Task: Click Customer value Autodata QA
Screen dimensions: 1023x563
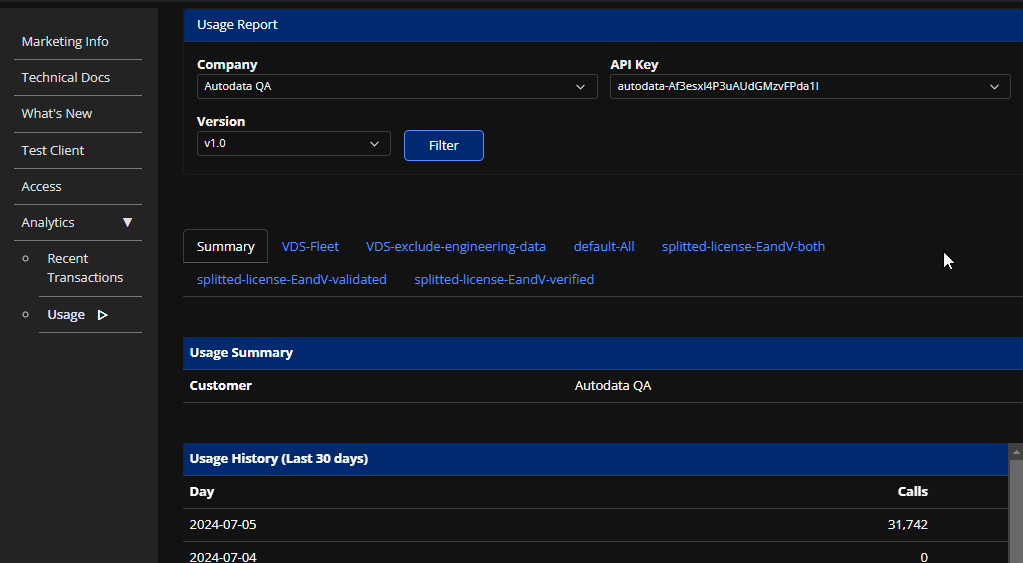Action: [x=613, y=386]
